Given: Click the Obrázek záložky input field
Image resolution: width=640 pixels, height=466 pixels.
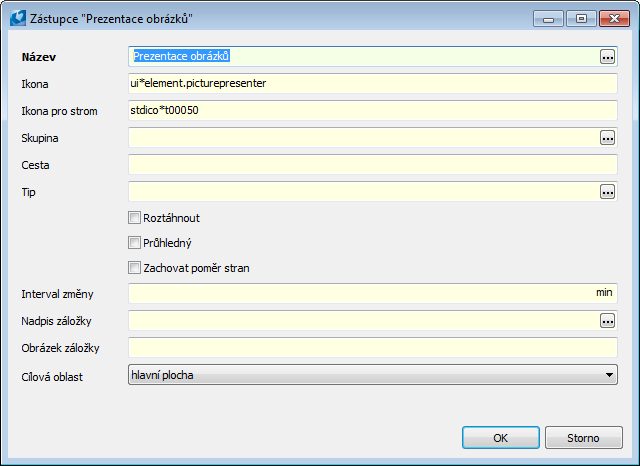Looking at the screenshot, I should click(373, 348).
